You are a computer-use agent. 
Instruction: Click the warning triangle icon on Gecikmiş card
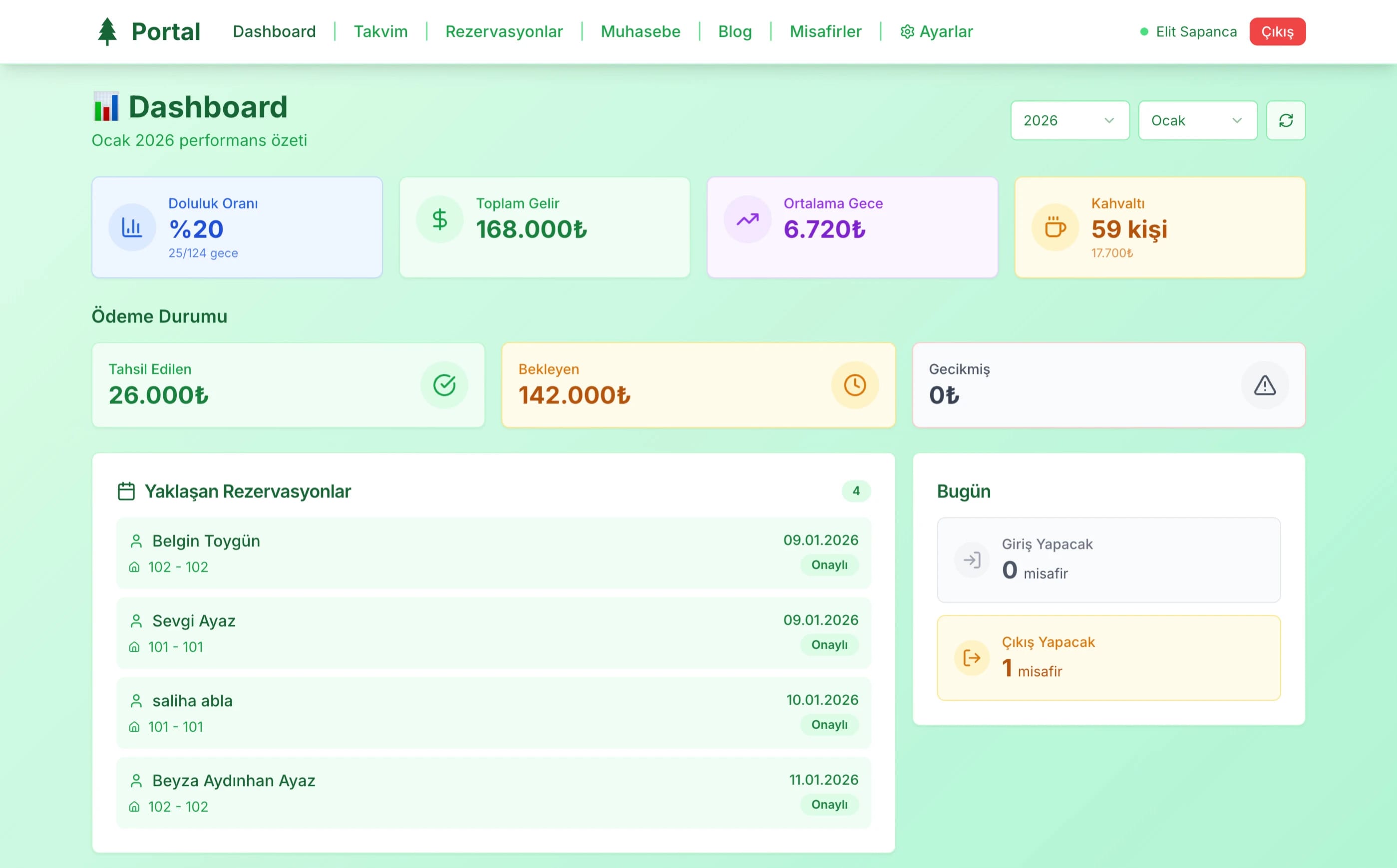(1264, 385)
